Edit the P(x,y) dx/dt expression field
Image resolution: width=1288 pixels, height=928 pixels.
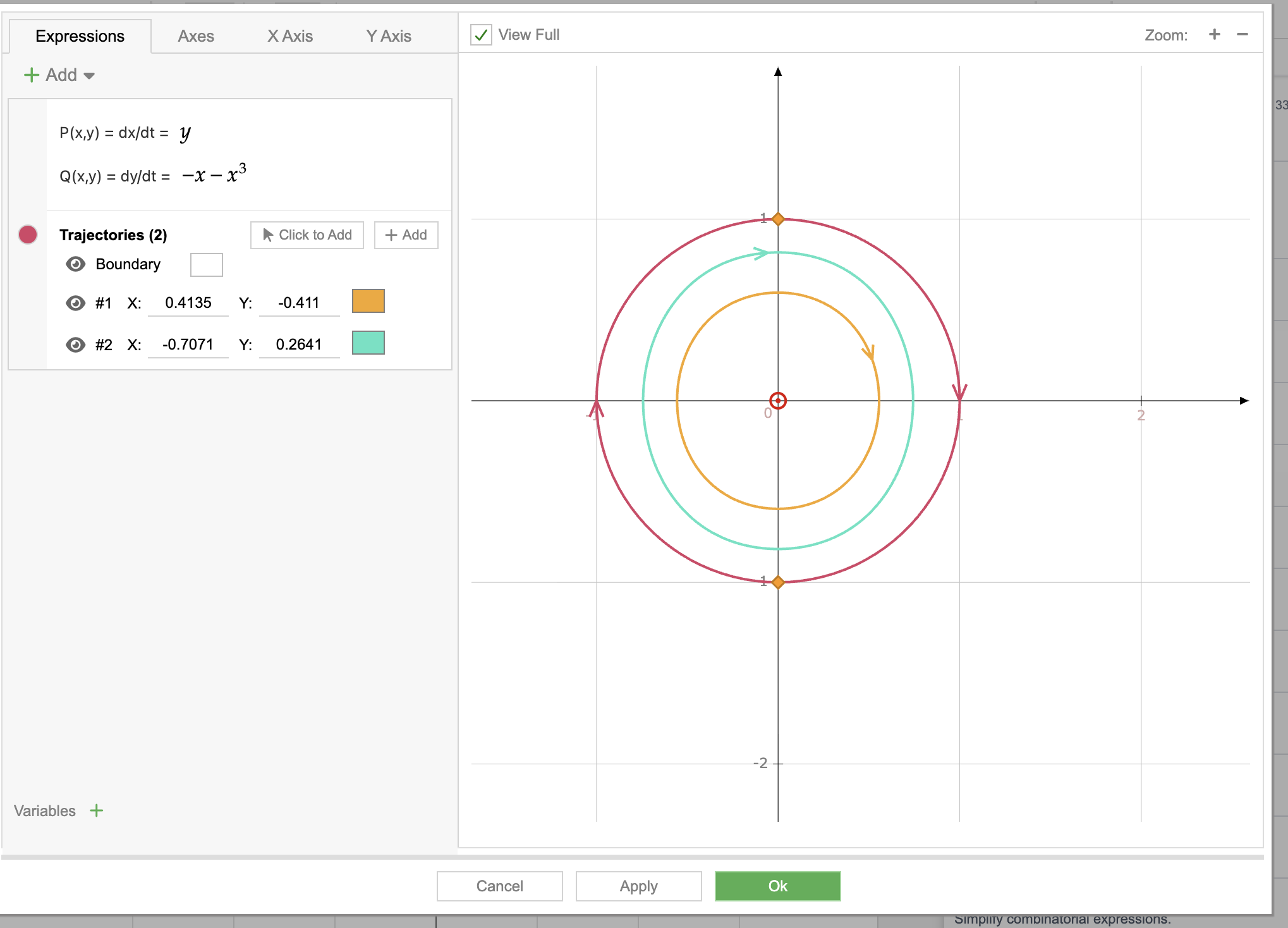(185, 133)
